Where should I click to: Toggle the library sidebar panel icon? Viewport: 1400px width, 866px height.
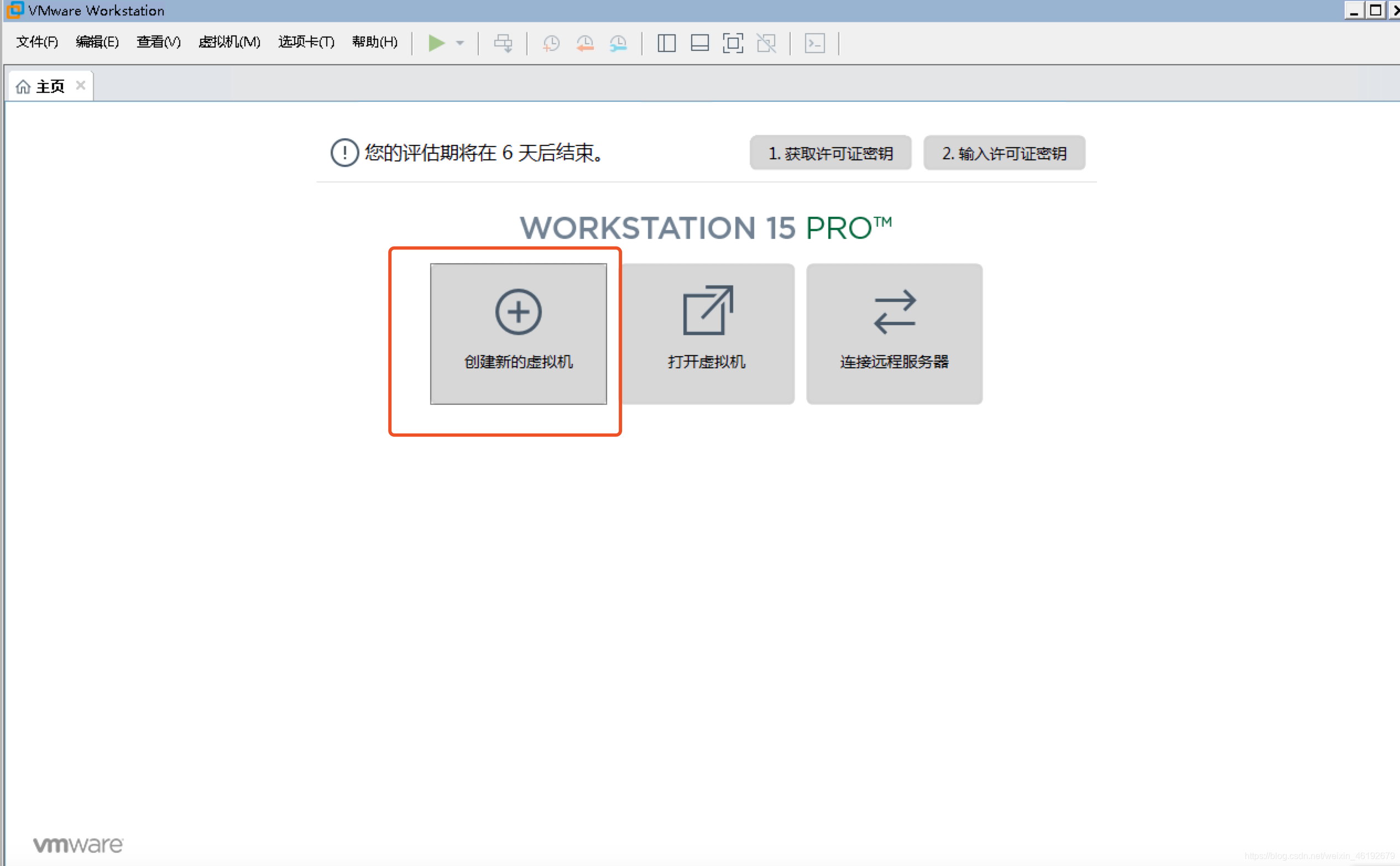coord(666,43)
